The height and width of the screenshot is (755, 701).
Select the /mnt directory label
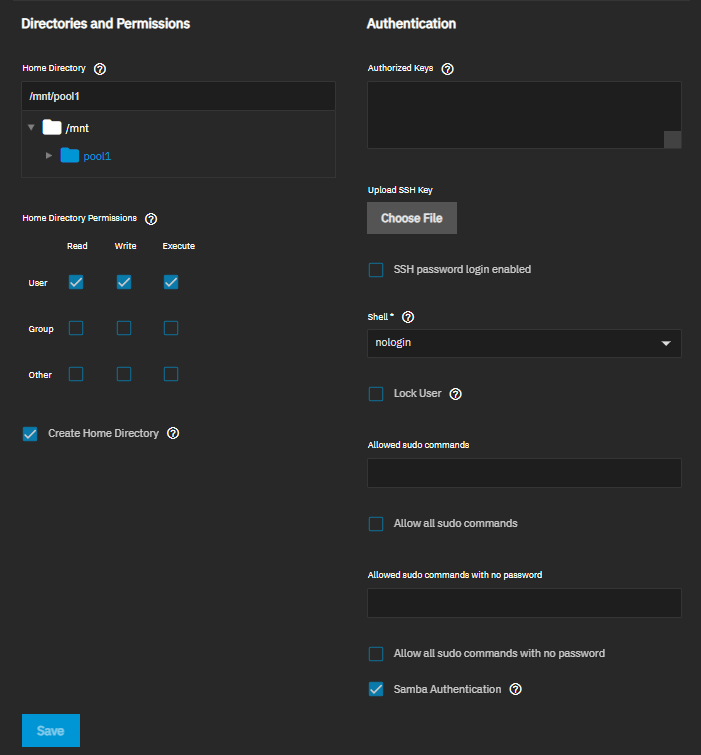click(x=77, y=128)
